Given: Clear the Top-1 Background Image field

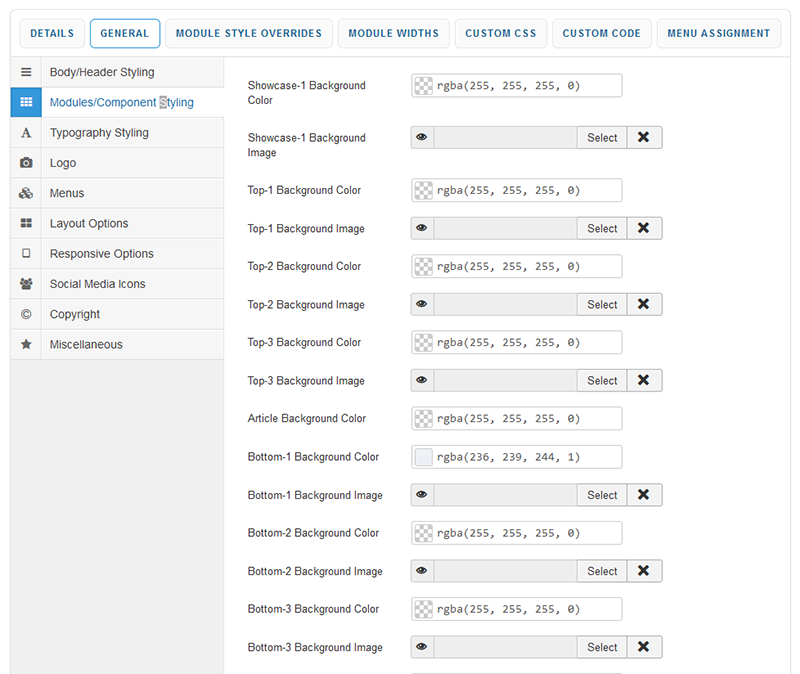Looking at the screenshot, I should (644, 229).
